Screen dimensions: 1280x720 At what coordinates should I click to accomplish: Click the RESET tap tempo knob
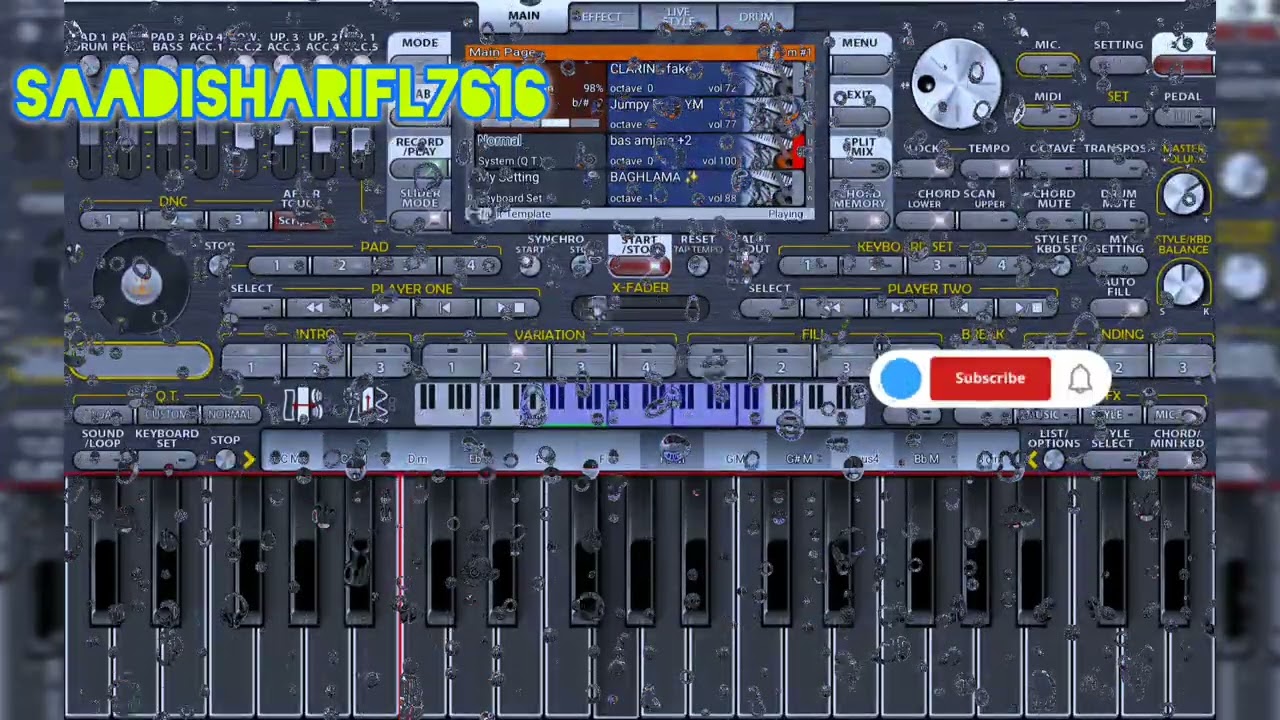(698, 265)
